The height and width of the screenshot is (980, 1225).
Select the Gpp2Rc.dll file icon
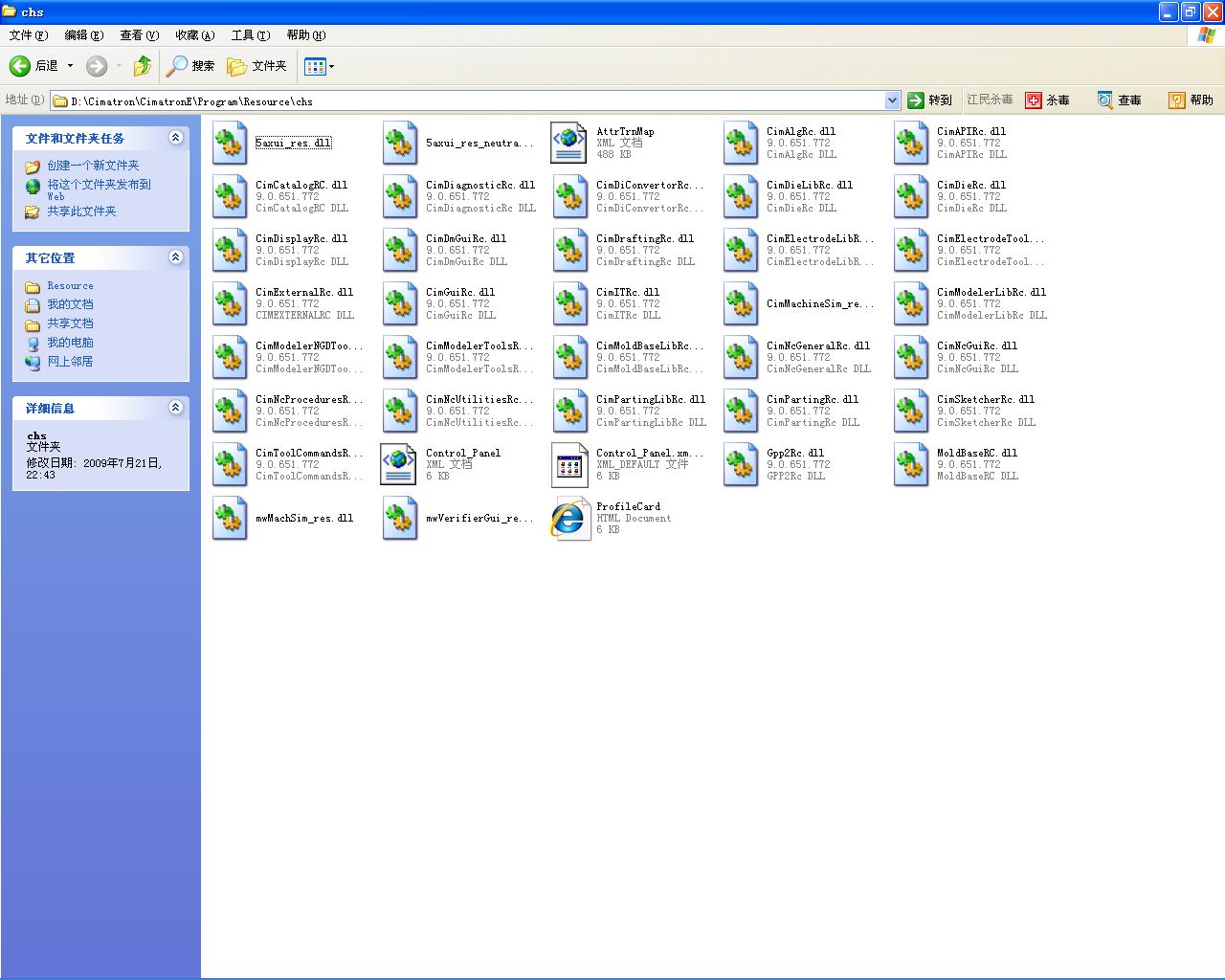click(x=741, y=465)
